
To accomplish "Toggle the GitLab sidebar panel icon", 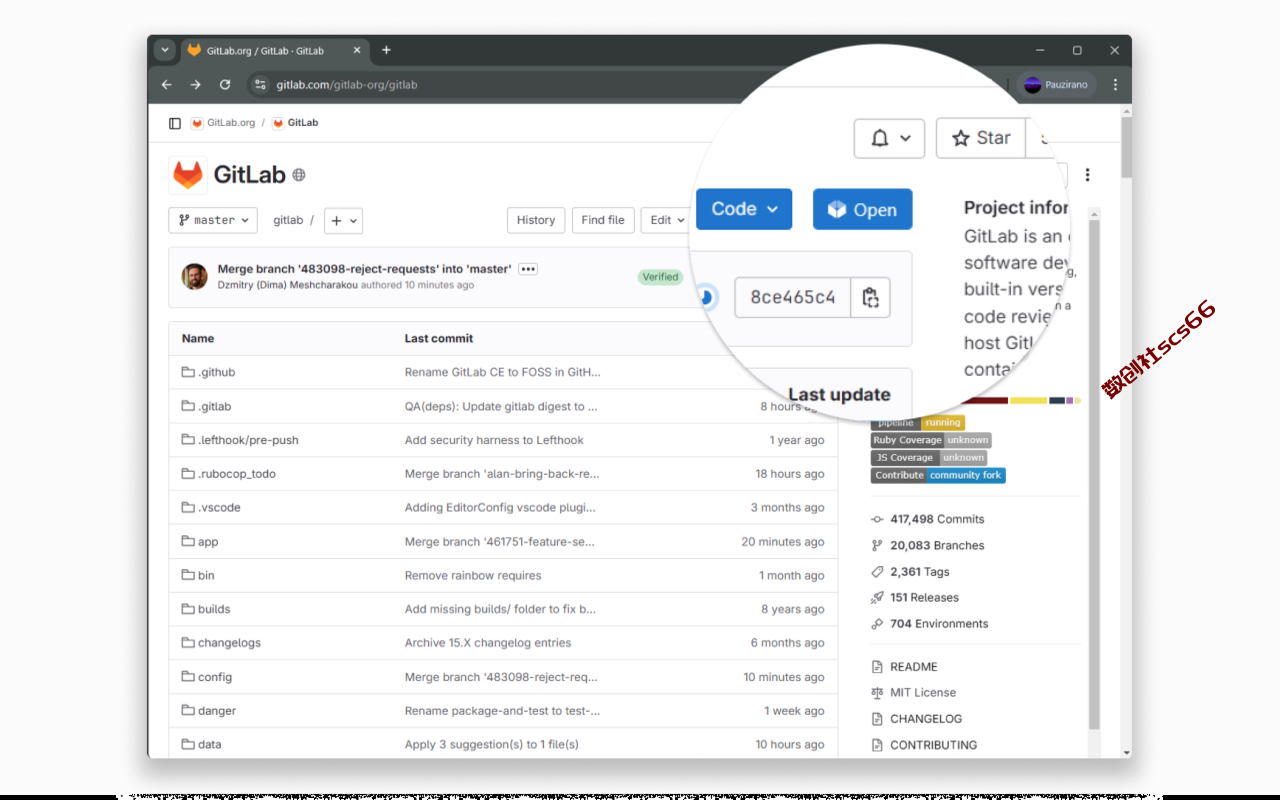I will click(x=175, y=123).
